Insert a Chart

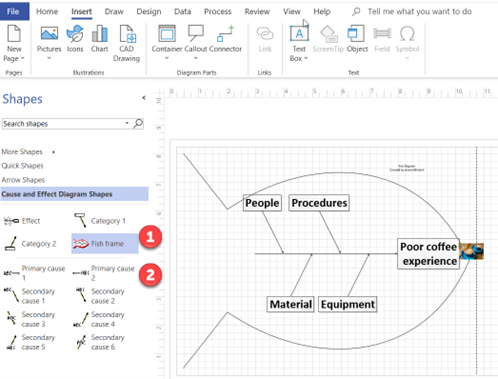99,39
